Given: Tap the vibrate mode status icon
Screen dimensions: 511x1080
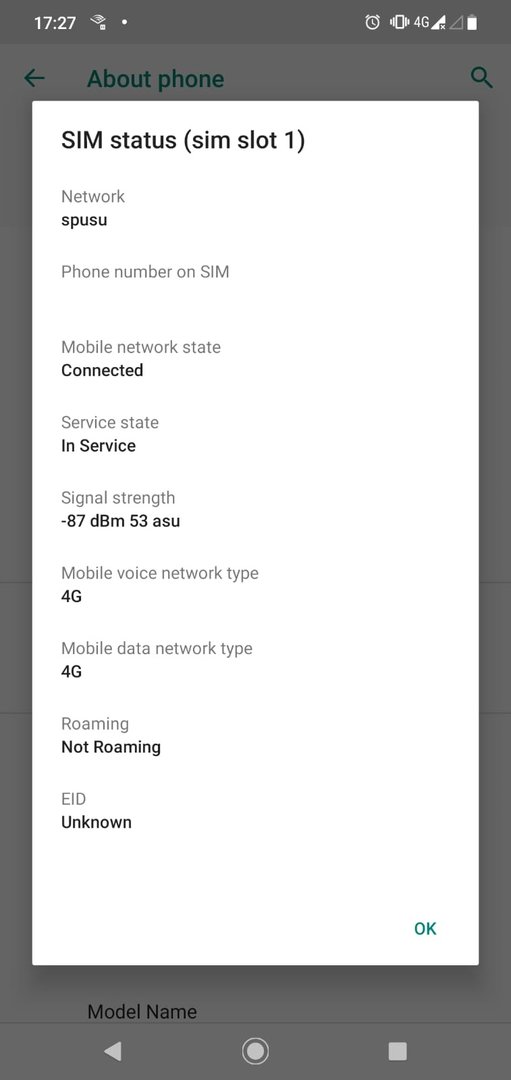Looking at the screenshot, I should point(399,23).
